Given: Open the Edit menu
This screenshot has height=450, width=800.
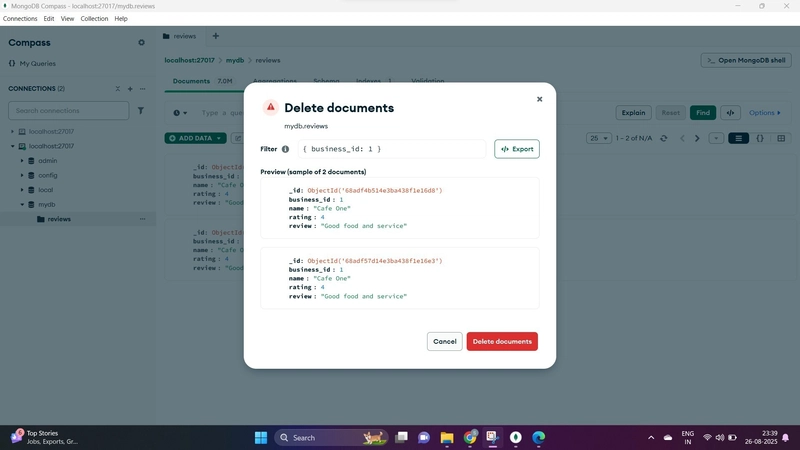Looking at the screenshot, I should tap(49, 18).
